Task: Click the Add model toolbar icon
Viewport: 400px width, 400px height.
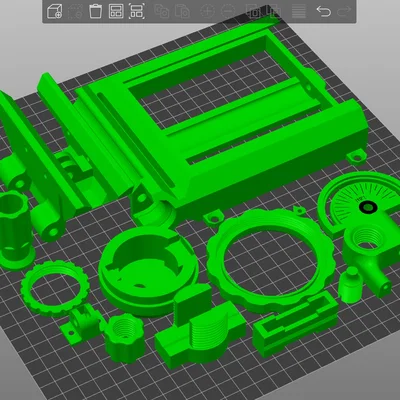Action: [x=54, y=11]
